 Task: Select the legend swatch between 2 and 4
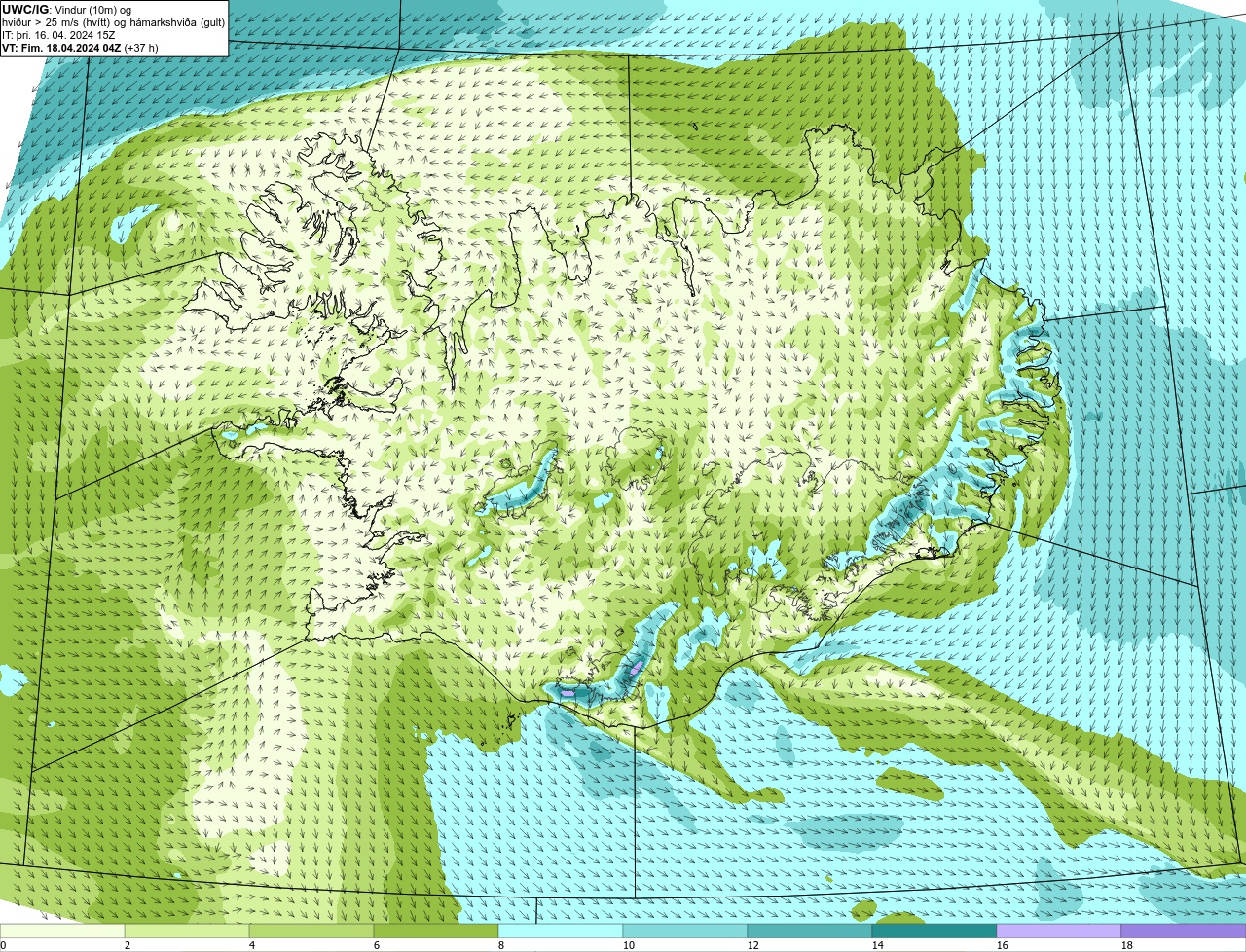pos(187,932)
